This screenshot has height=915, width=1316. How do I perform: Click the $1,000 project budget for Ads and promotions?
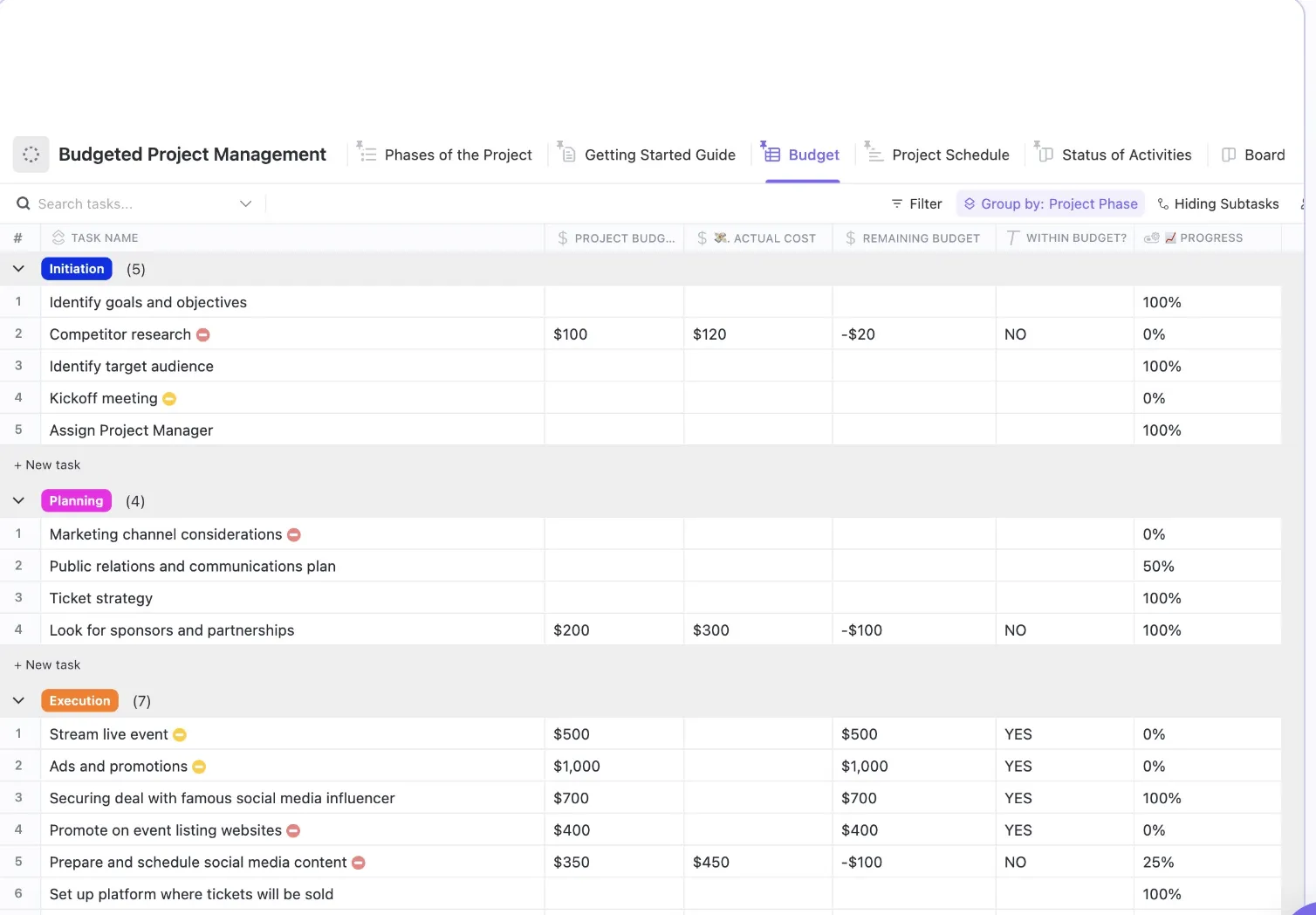click(577, 767)
